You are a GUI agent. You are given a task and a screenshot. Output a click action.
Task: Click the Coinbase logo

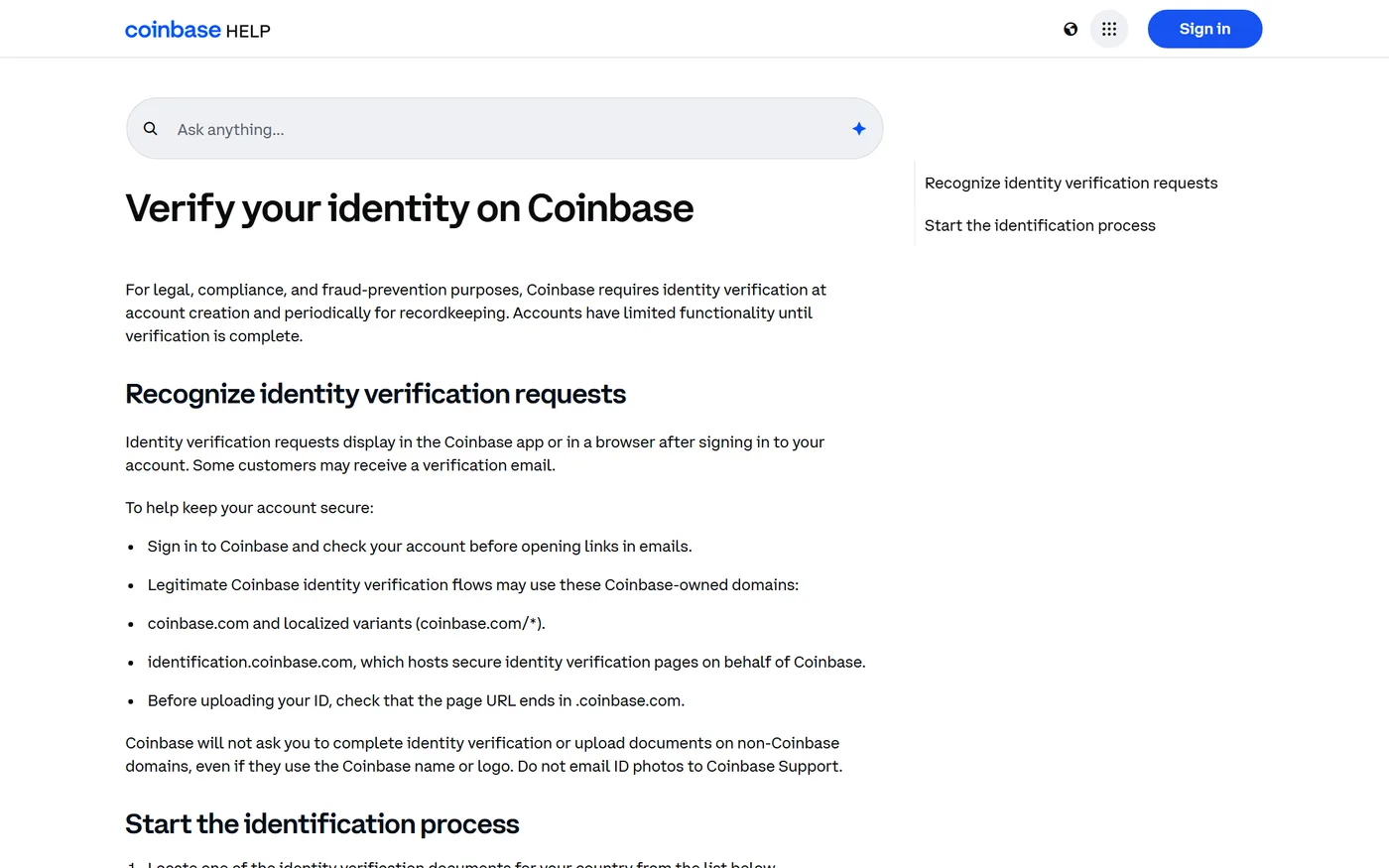(173, 30)
